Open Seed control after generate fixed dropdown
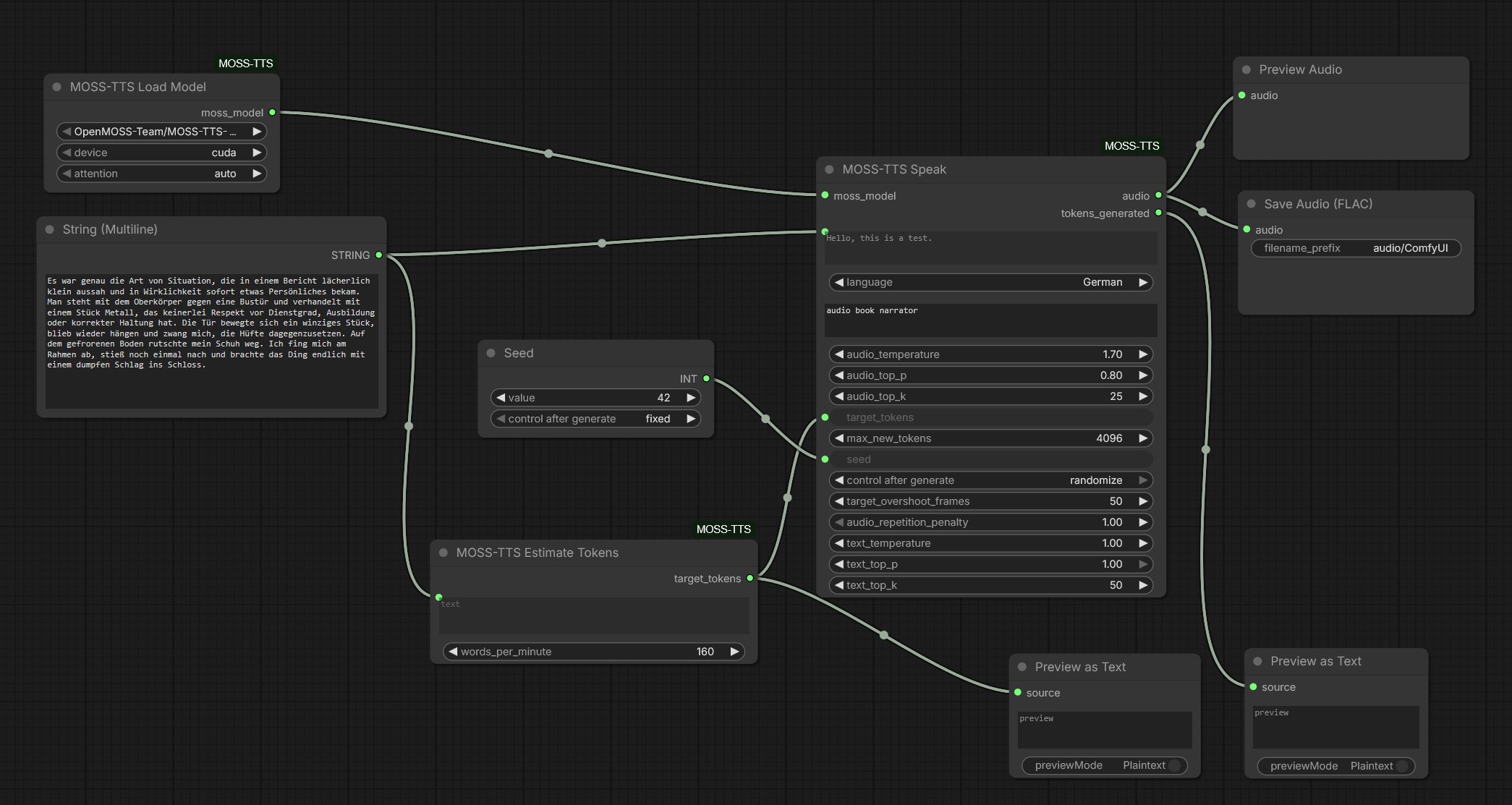Screen dimensions: 1512x805 pyautogui.click(x=596, y=419)
